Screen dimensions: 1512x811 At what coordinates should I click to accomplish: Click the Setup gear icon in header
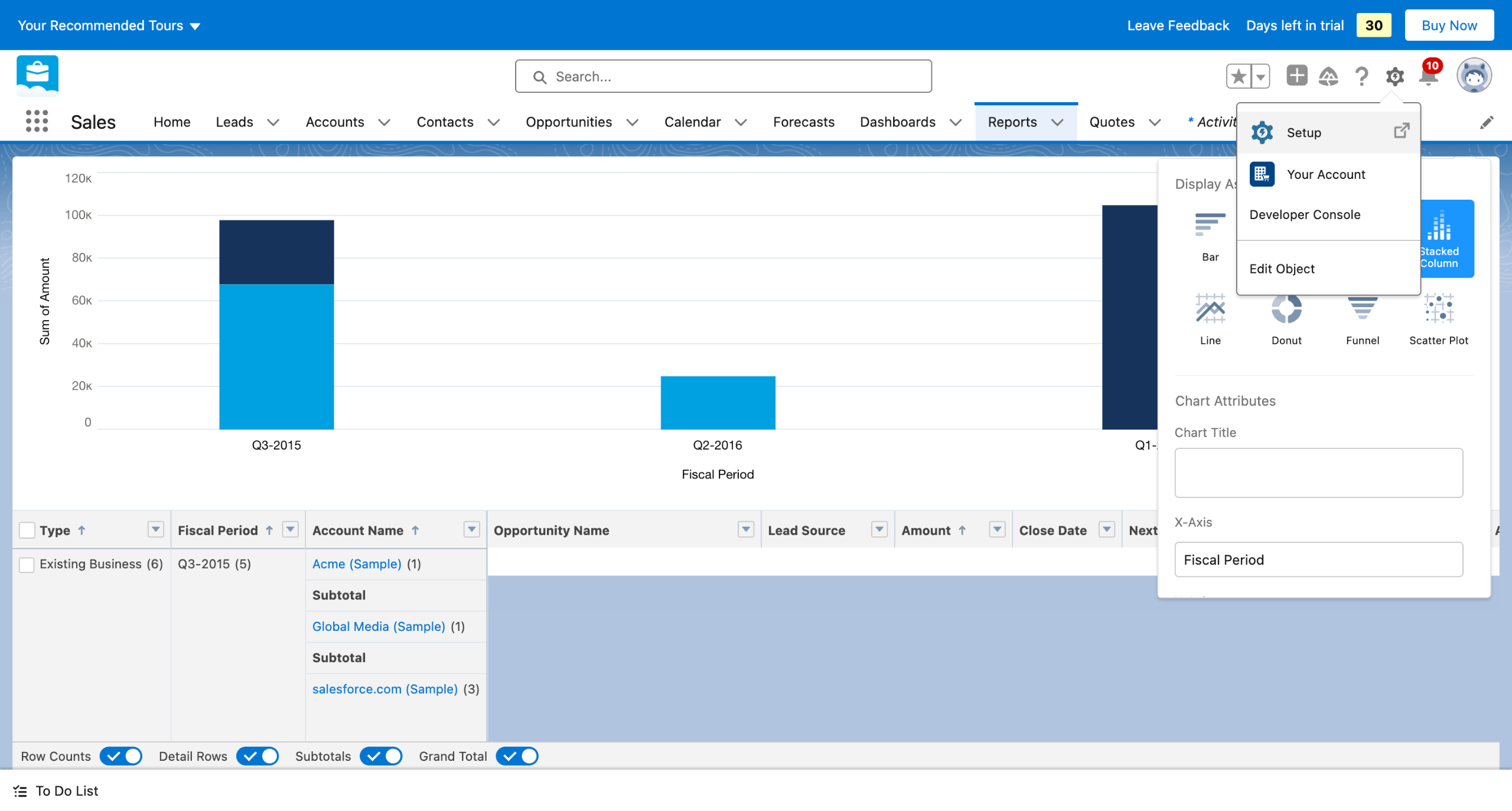click(x=1394, y=76)
